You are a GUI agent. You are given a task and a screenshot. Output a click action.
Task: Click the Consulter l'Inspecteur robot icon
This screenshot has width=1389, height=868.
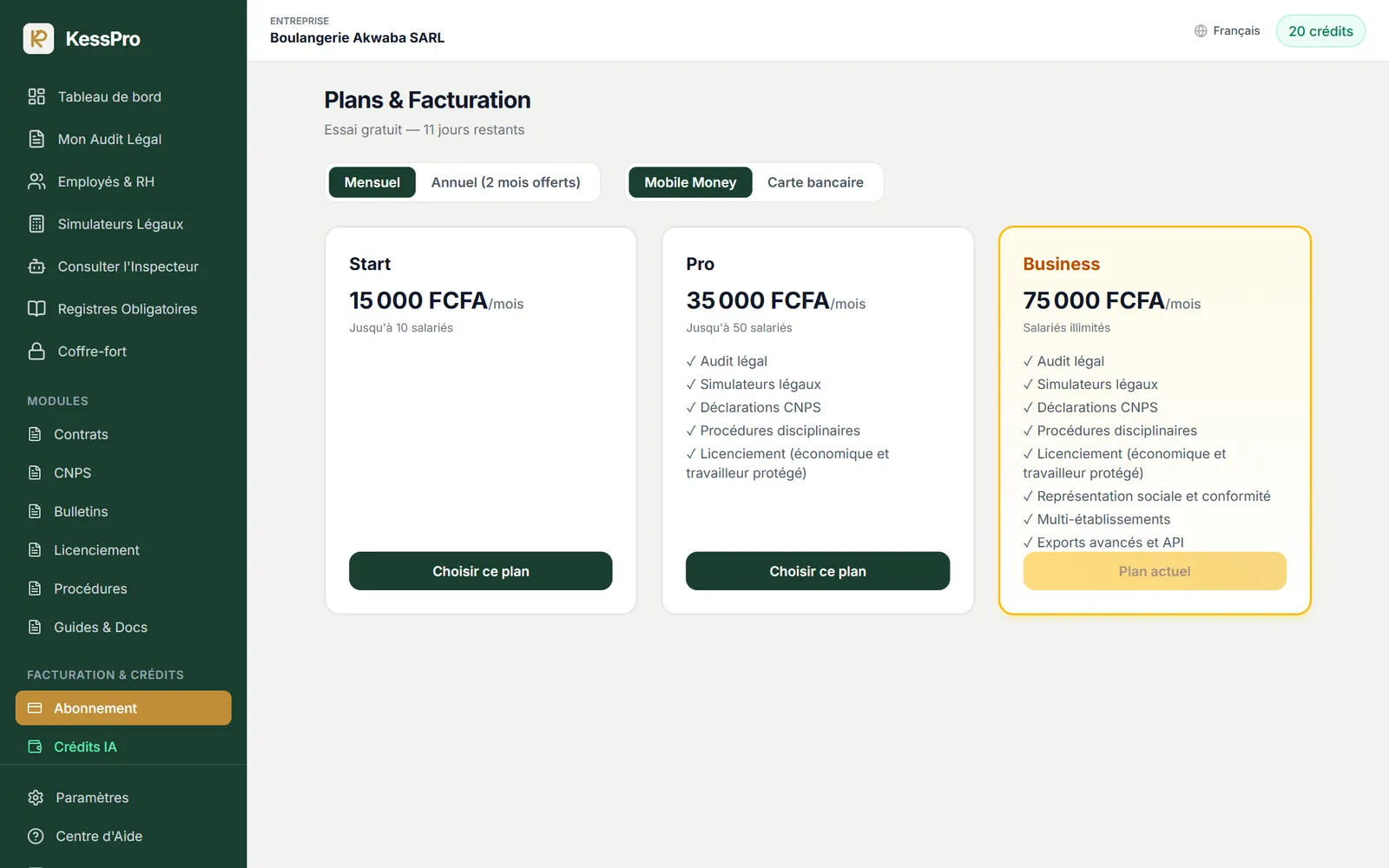coord(36,266)
